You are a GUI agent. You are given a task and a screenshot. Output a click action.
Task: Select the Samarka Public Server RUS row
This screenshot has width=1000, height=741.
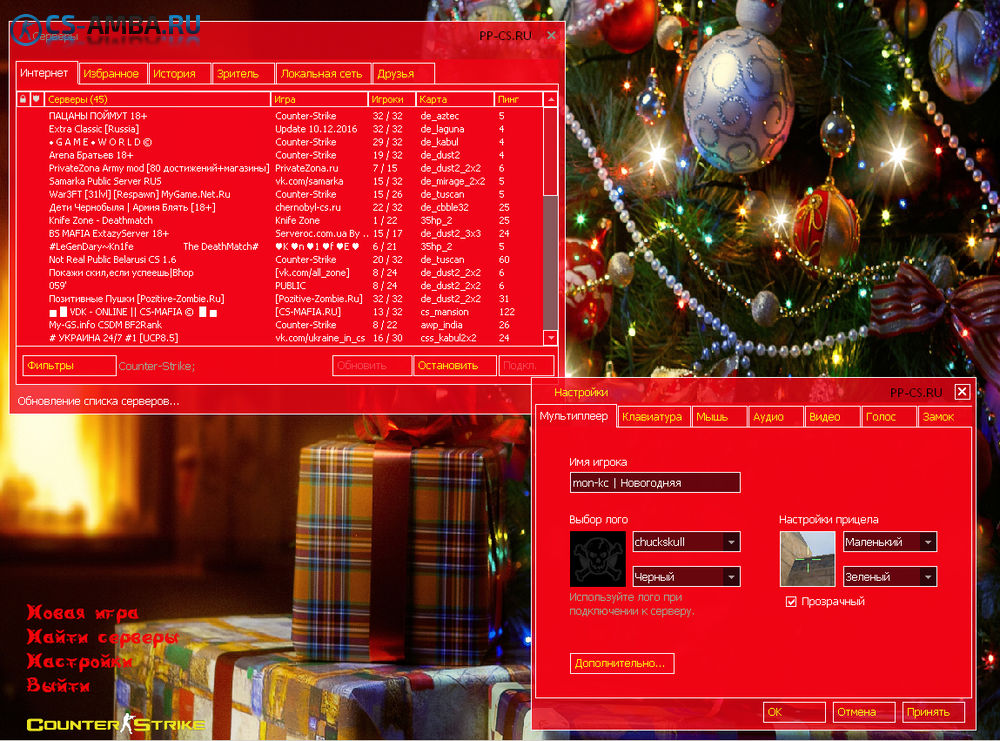280,181
